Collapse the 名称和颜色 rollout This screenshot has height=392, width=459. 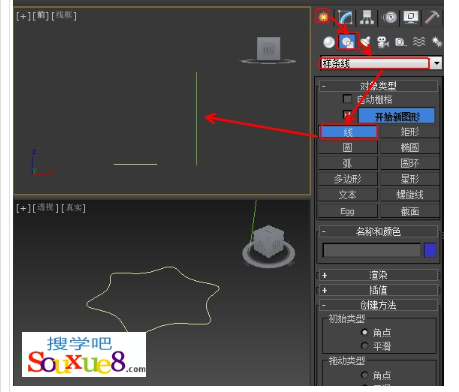[x=378, y=231]
